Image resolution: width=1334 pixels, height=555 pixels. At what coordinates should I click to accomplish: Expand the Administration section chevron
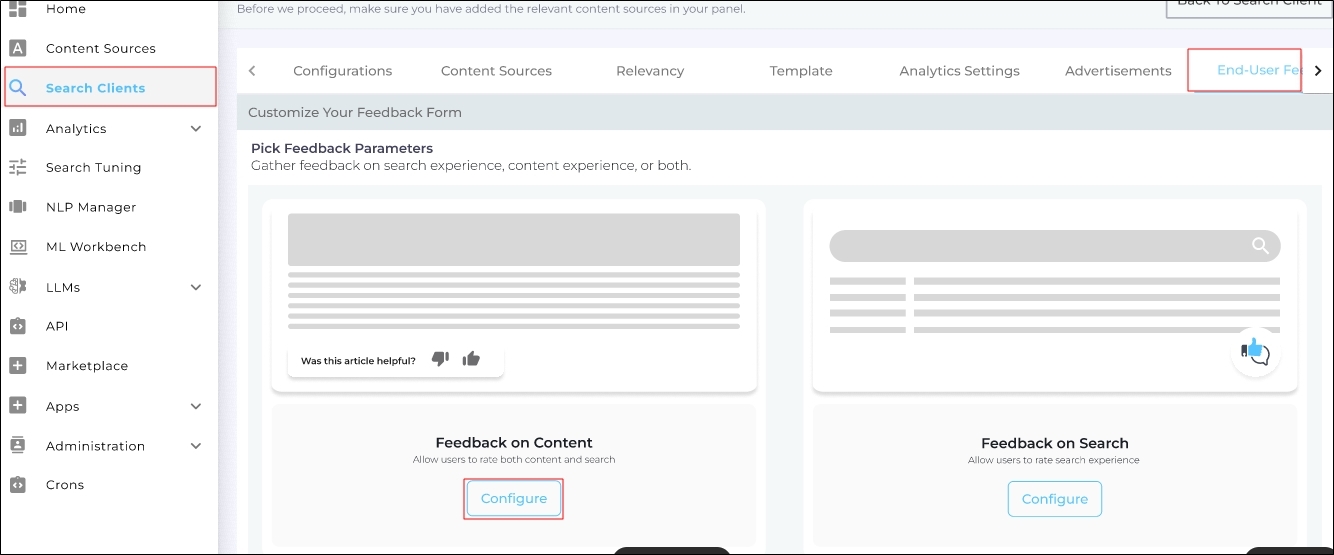pos(196,446)
